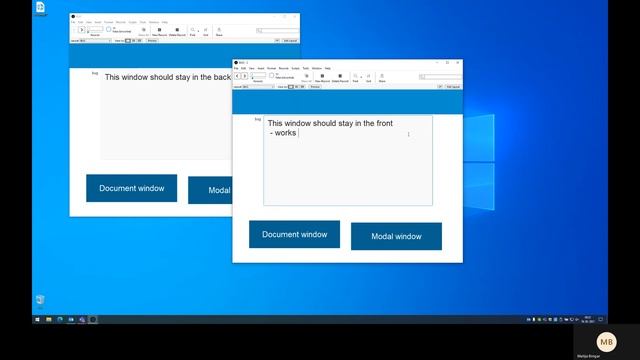Go to previous record in front window
This screenshot has width=640, height=360.
pyautogui.click(x=237, y=76)
